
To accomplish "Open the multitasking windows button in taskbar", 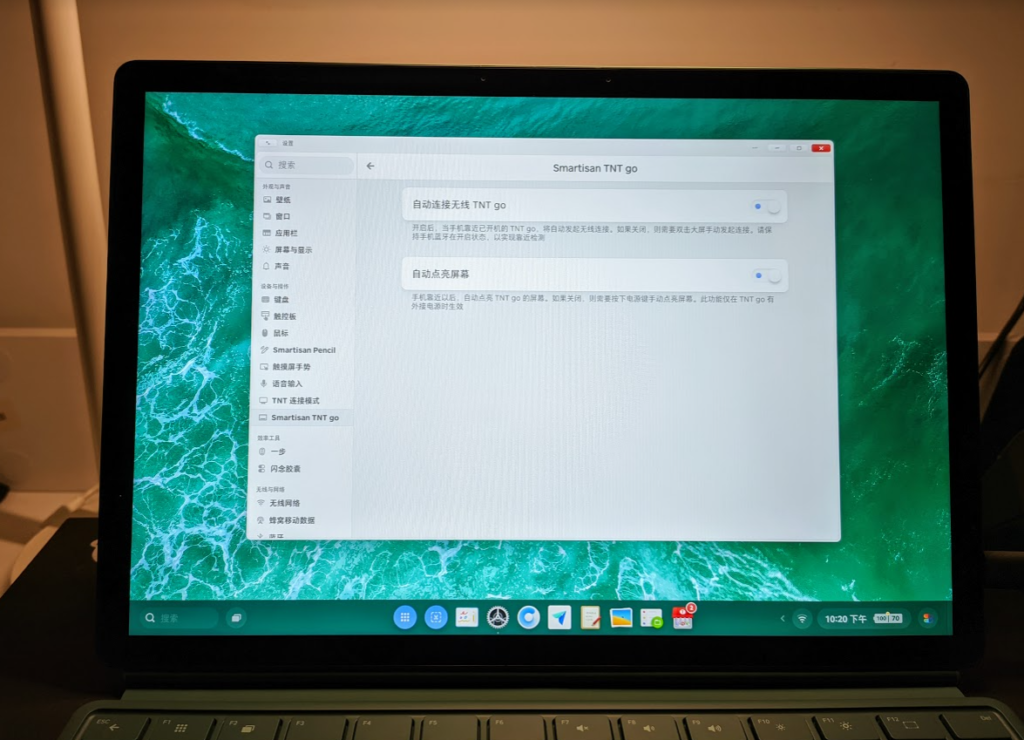I will (236, 618).
